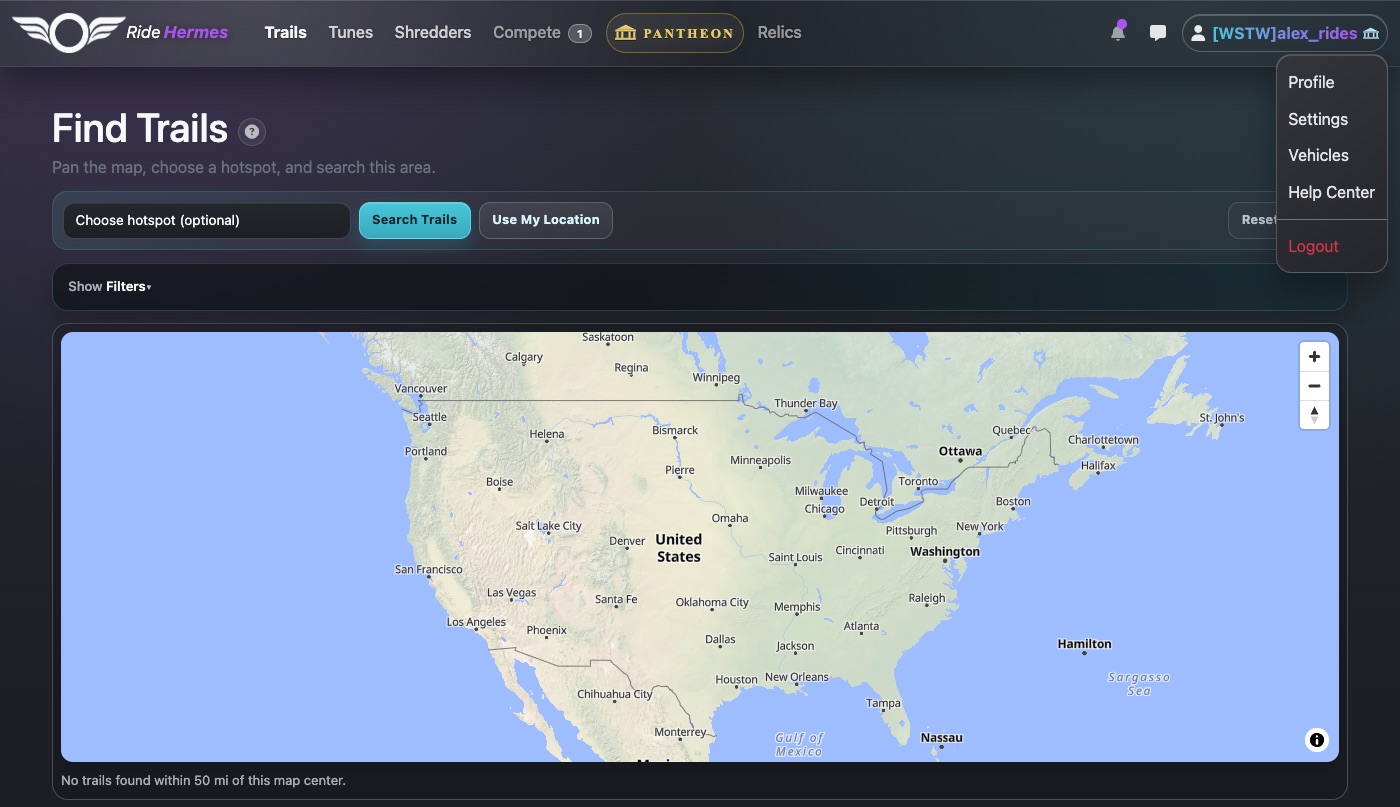Select Settings in the account menu
This screenshot has width=1400, height=807.
point(1331,119)
